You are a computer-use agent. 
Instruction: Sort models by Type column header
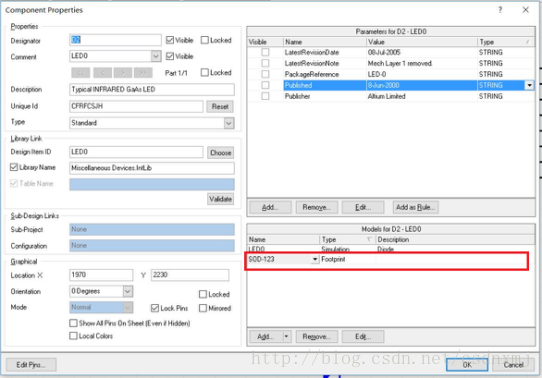point(347,239)
